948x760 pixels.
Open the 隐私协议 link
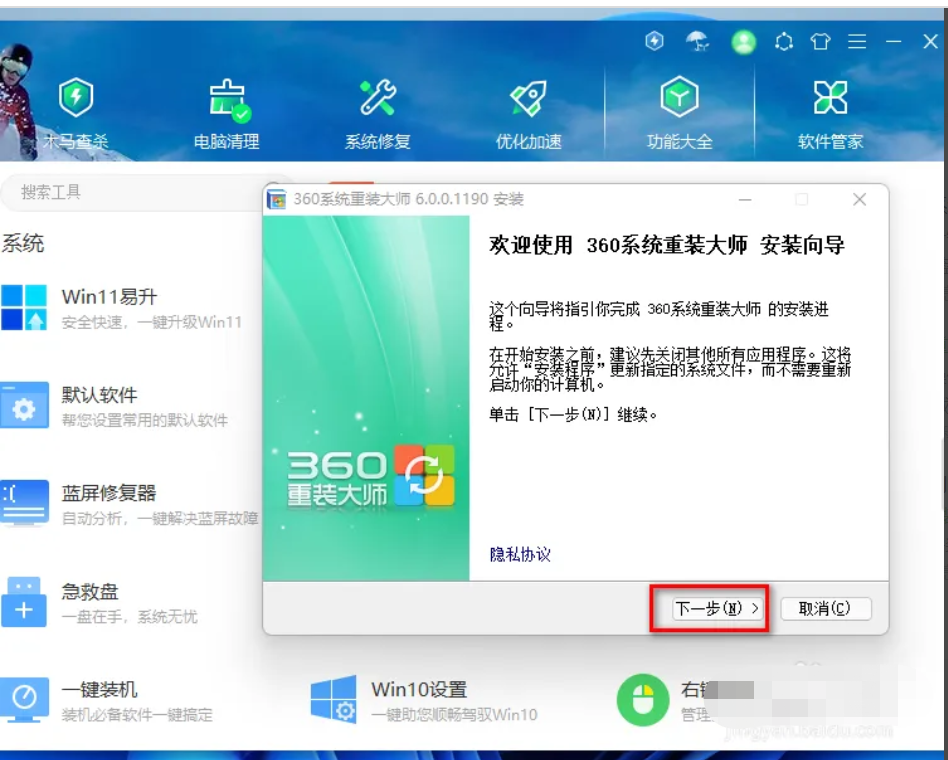[x=520, y=554]
